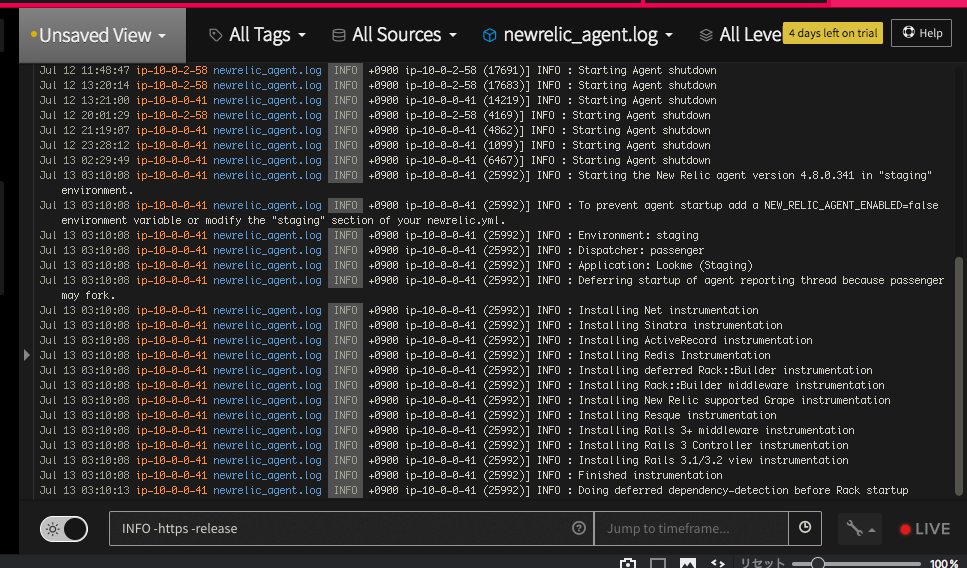Click newrelic_agent.log link in Jul 12 13:20:14 row
This screenshot has height=568, width=967.
(267, 85)
